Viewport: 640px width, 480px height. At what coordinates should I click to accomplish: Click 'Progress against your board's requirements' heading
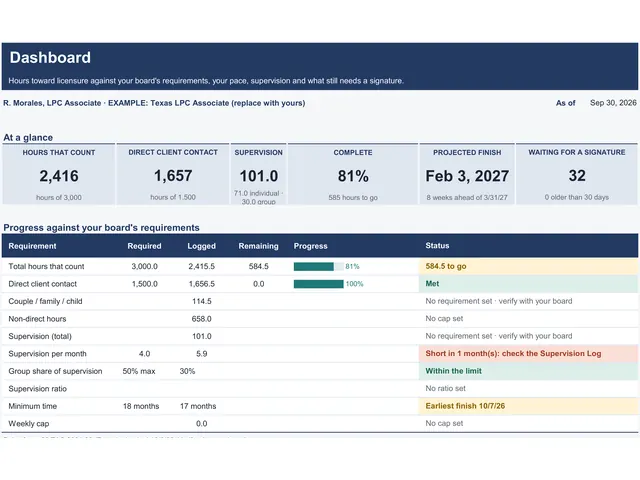tap(101, 228)
